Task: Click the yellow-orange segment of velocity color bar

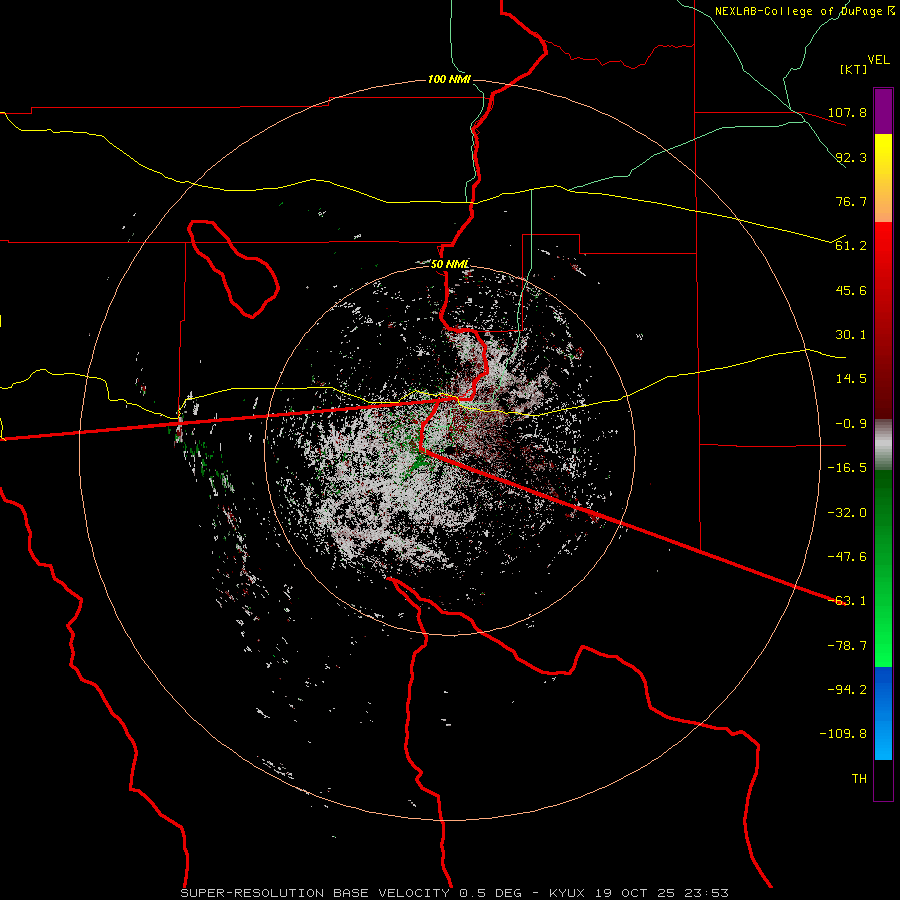Action: tap(883, 178)
